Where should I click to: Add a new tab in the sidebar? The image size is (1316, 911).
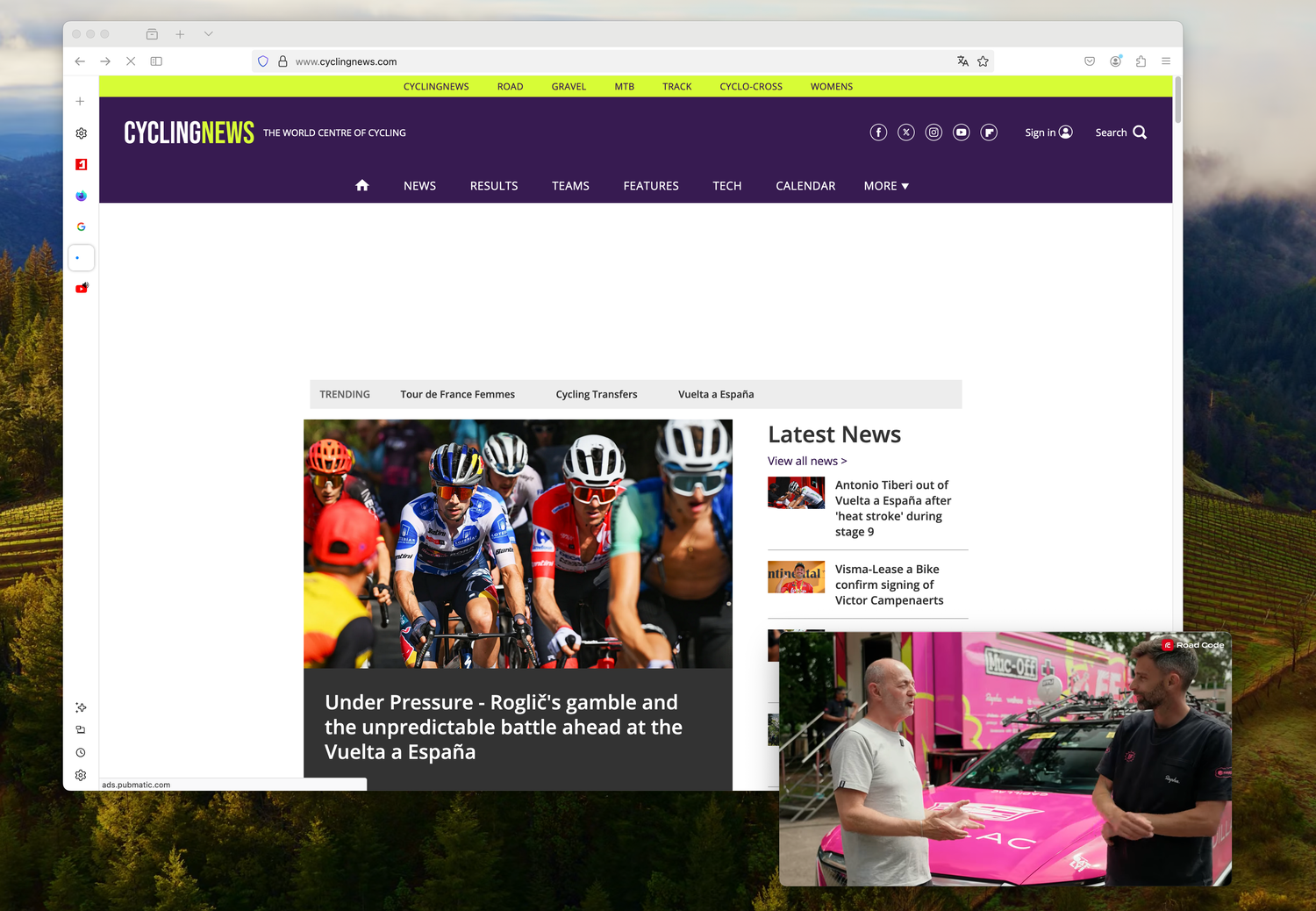click(x=80, y=101)
